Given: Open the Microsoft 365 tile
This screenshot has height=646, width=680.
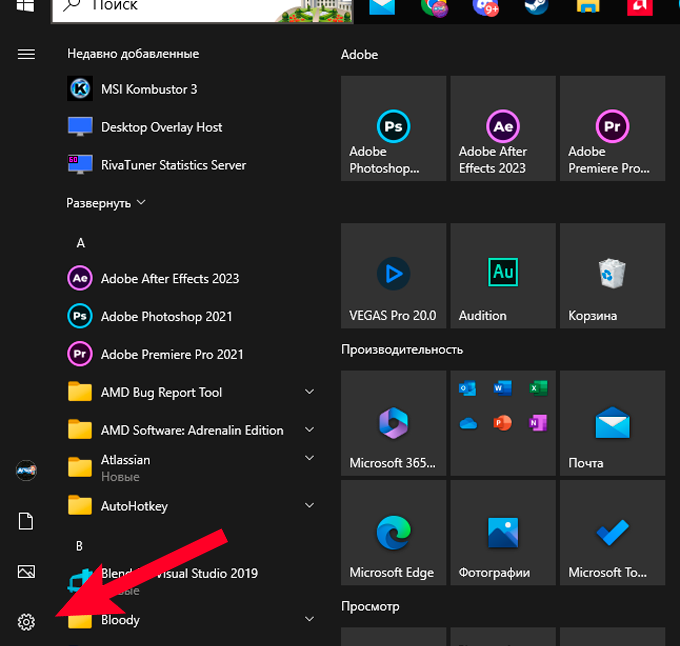Looking at the screenshot, I should 393,423.
